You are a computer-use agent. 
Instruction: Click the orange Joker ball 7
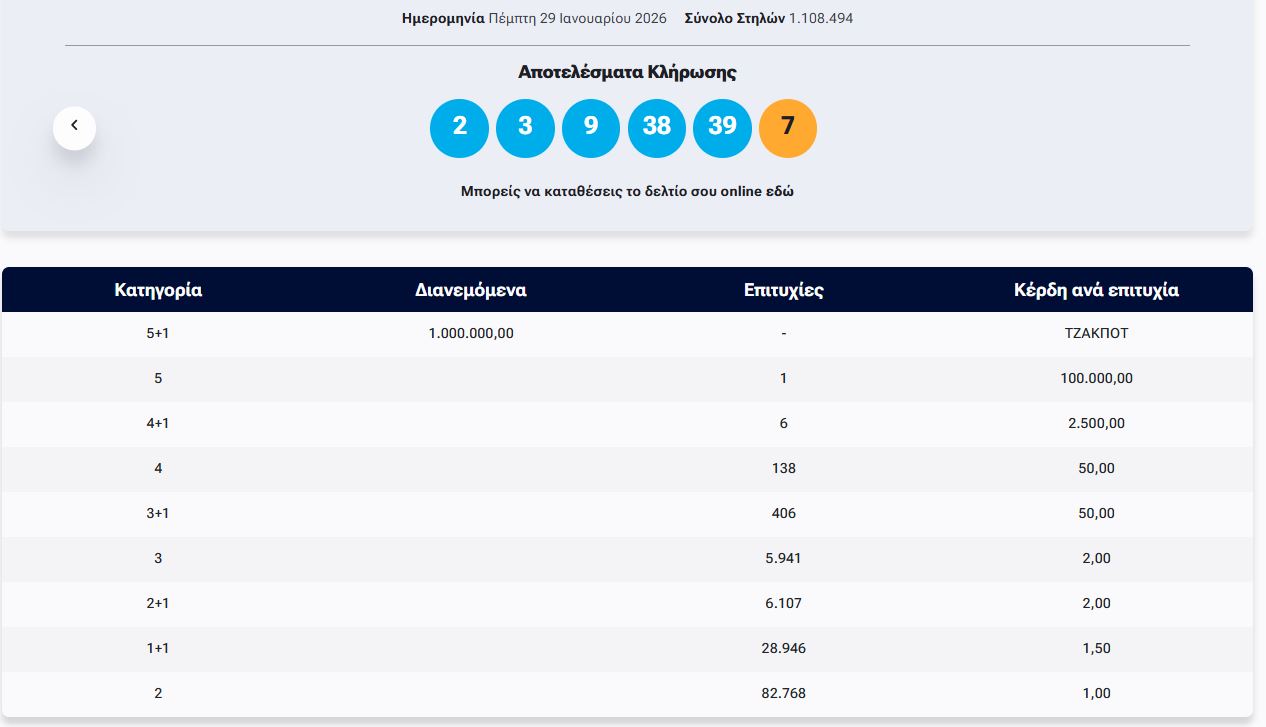point(788,128)
